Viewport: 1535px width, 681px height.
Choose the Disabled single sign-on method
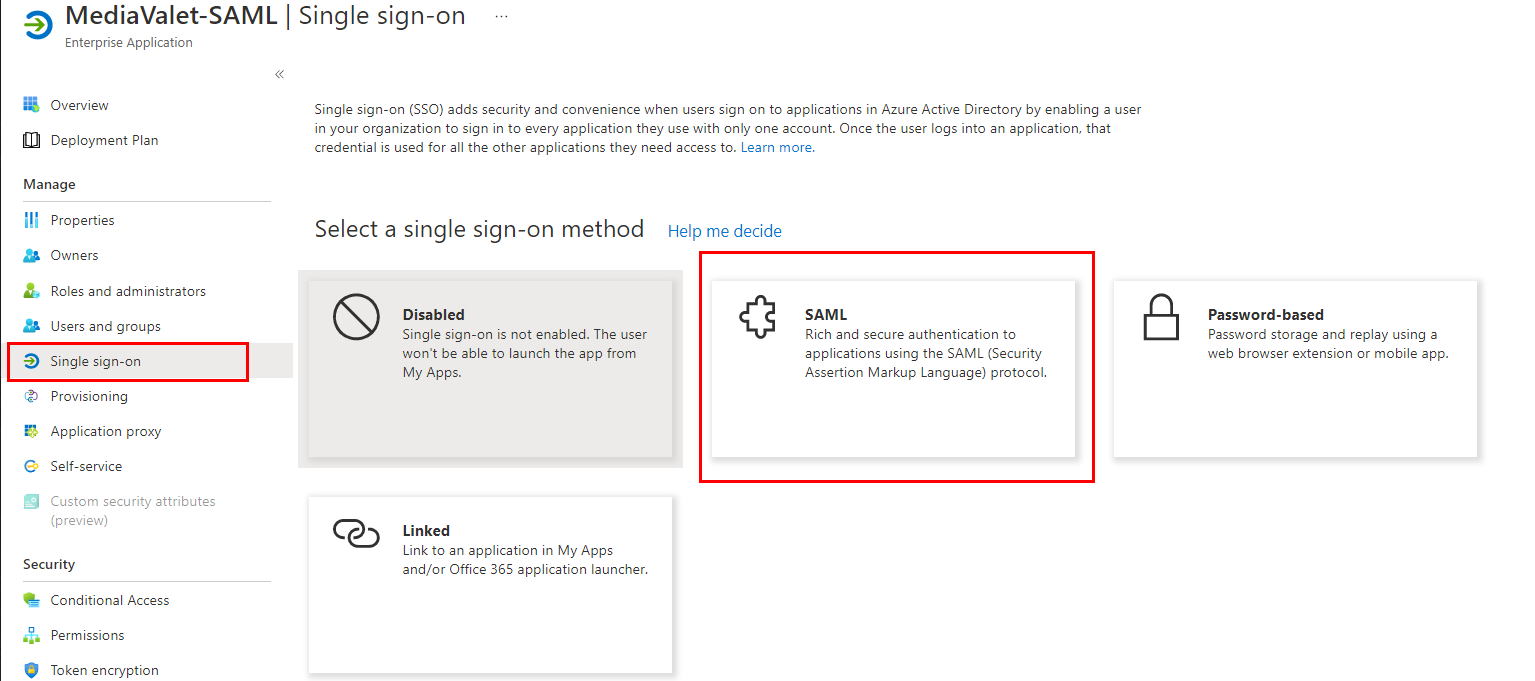[490, 368]
